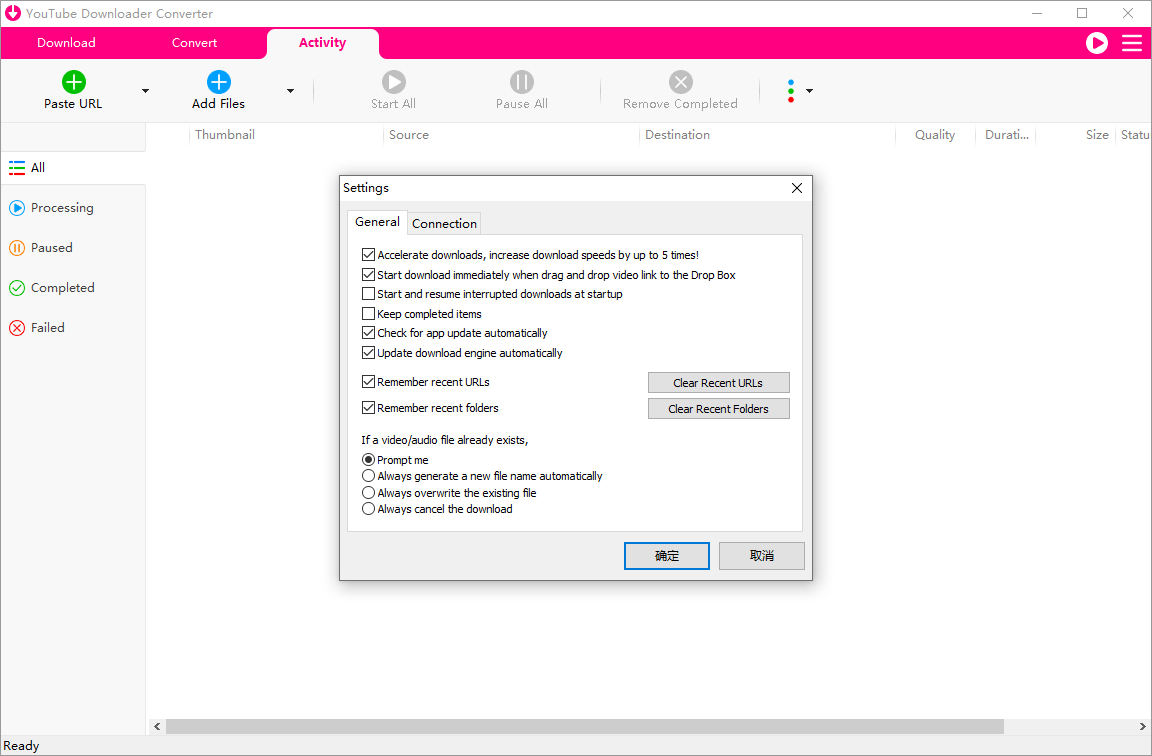Select the Paste URL tool
This screenshot has width=1152, height=756.
tap(72, 90)
